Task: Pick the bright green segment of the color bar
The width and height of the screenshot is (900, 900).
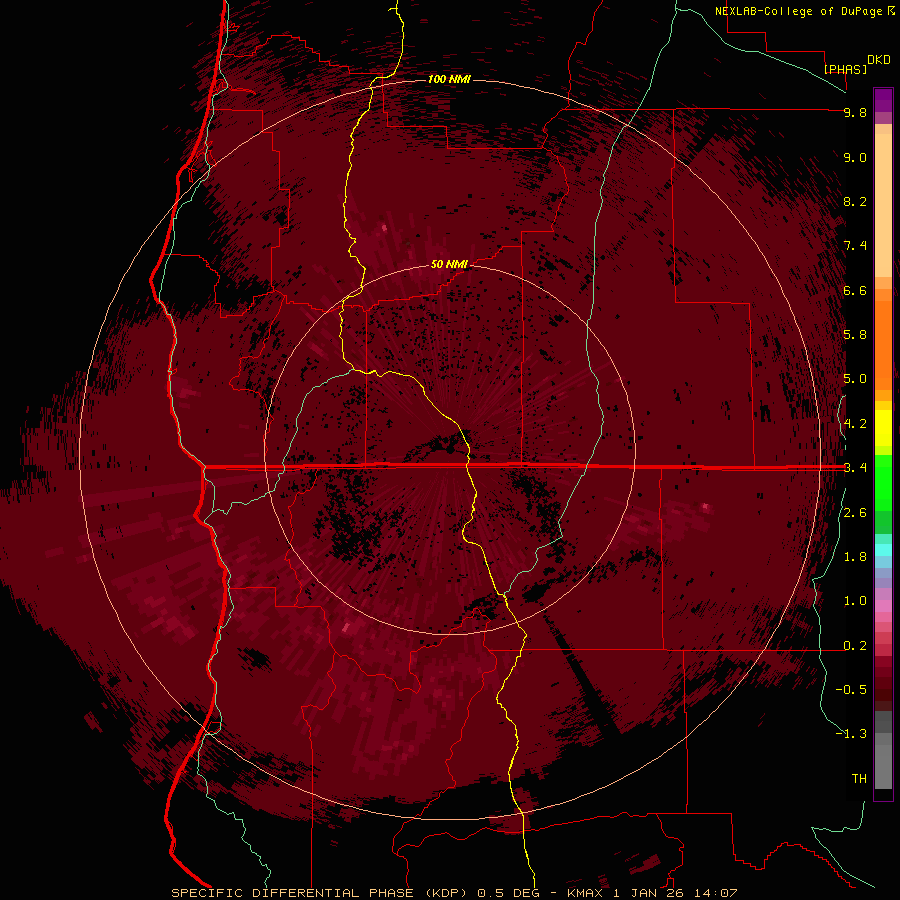Action: click(x=883, y=482)
